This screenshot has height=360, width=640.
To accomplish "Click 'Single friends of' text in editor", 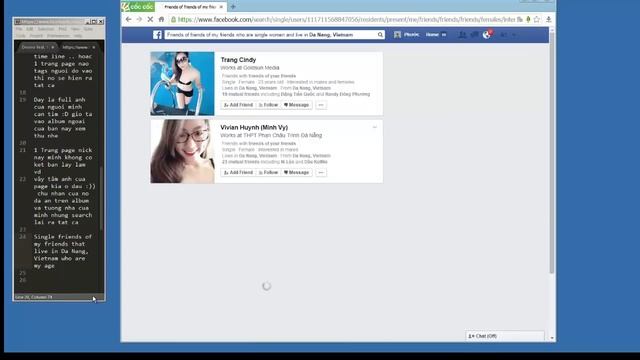I will [x=63, y=237].
